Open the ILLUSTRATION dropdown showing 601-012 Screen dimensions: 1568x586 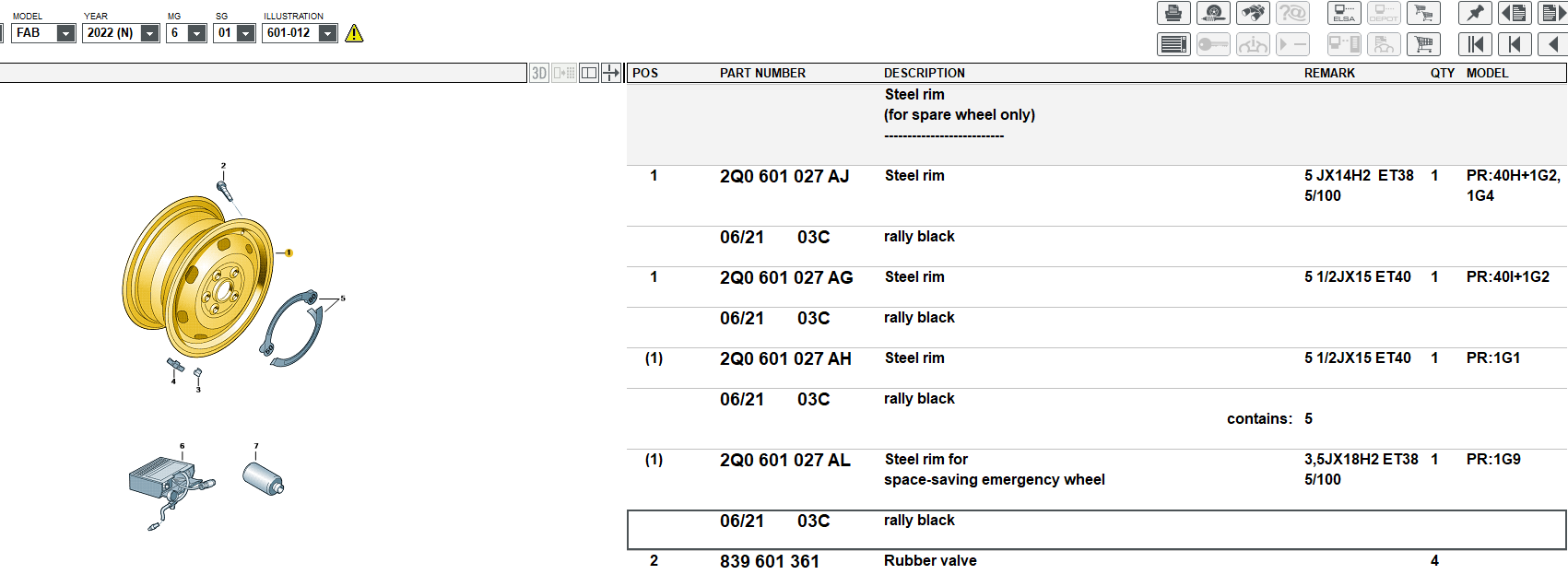[x=327, y=33]
